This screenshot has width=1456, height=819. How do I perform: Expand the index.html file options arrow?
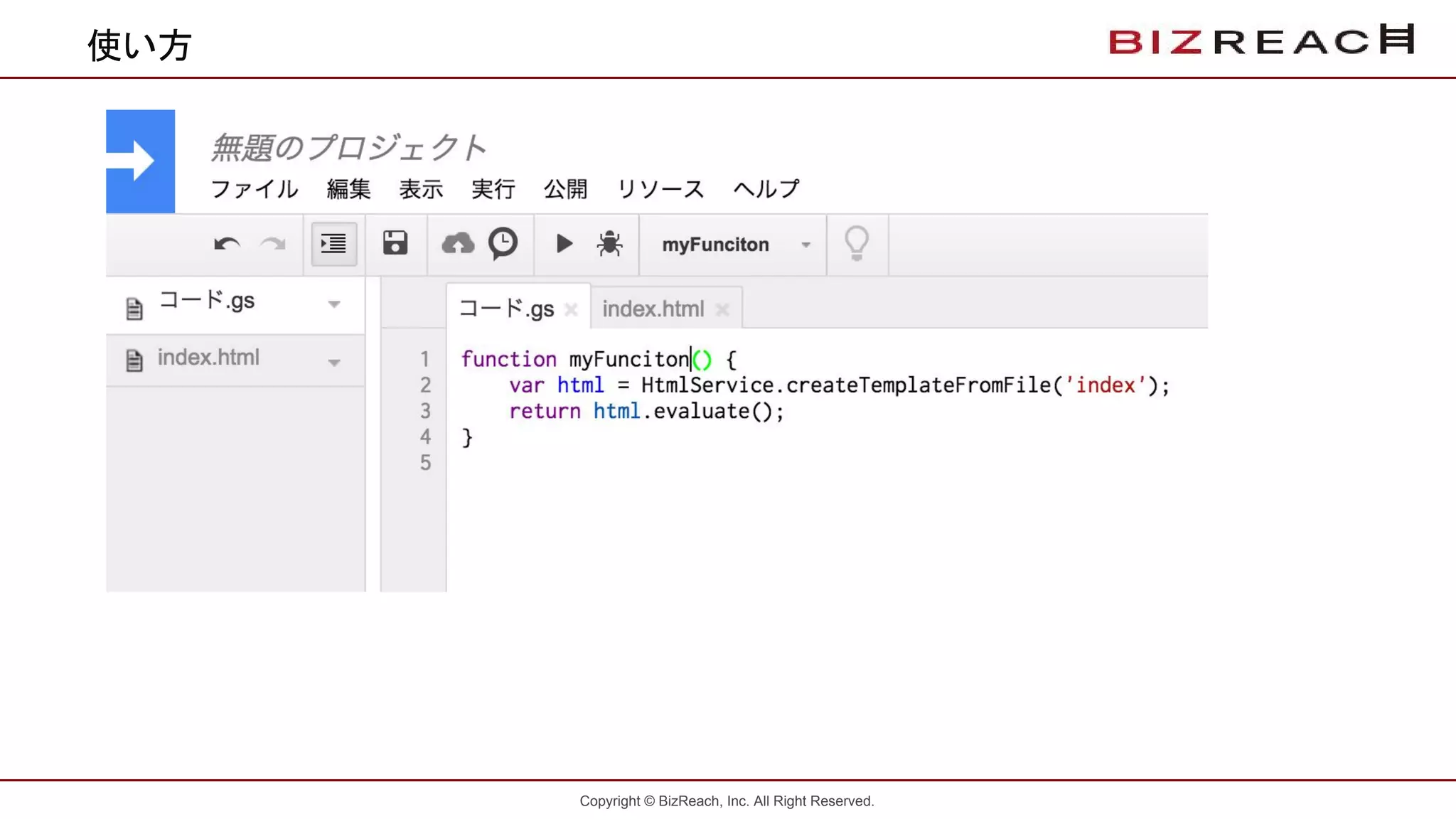334,363
